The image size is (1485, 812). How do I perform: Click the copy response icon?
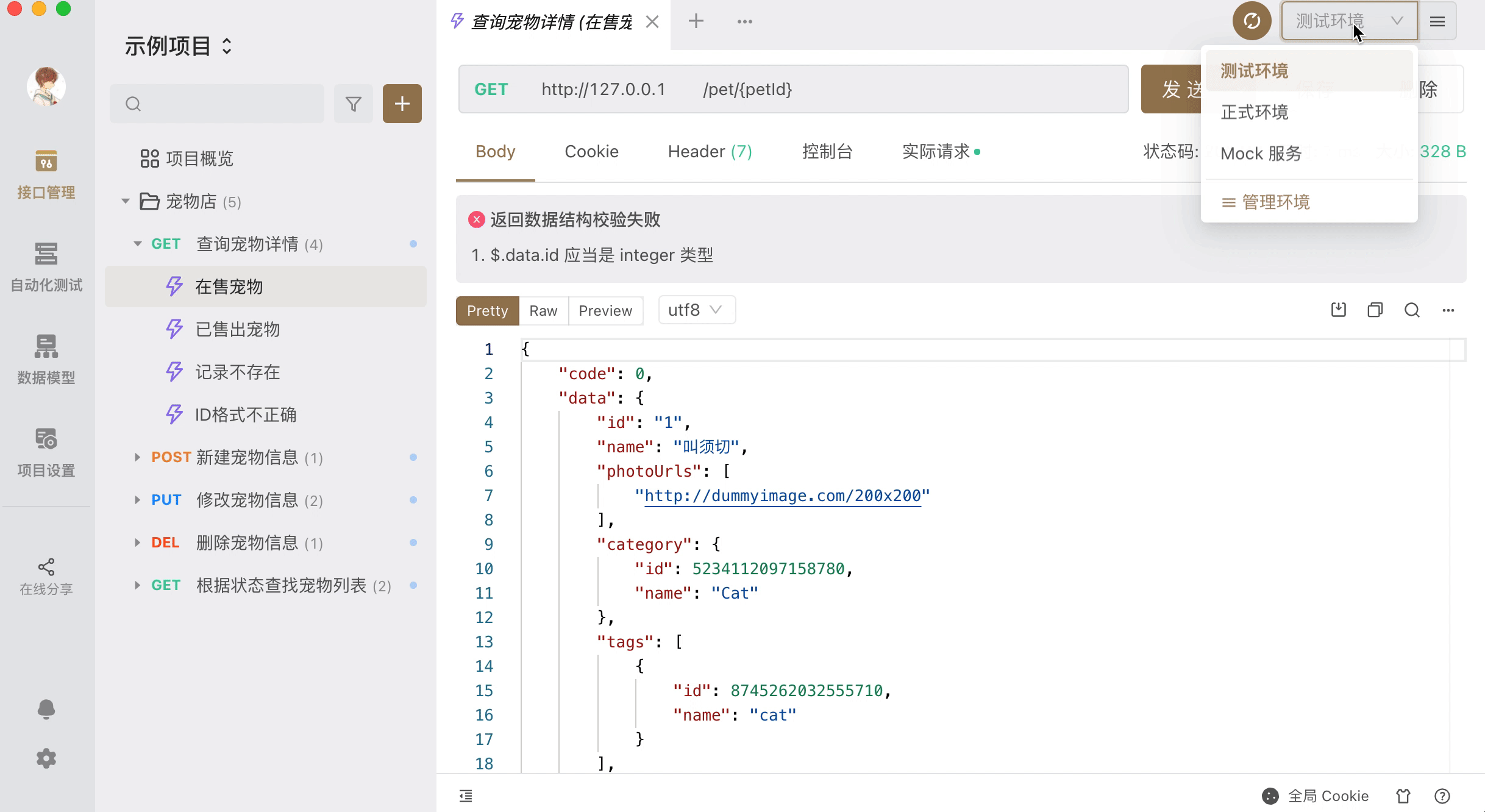[x=1375, y=310]
